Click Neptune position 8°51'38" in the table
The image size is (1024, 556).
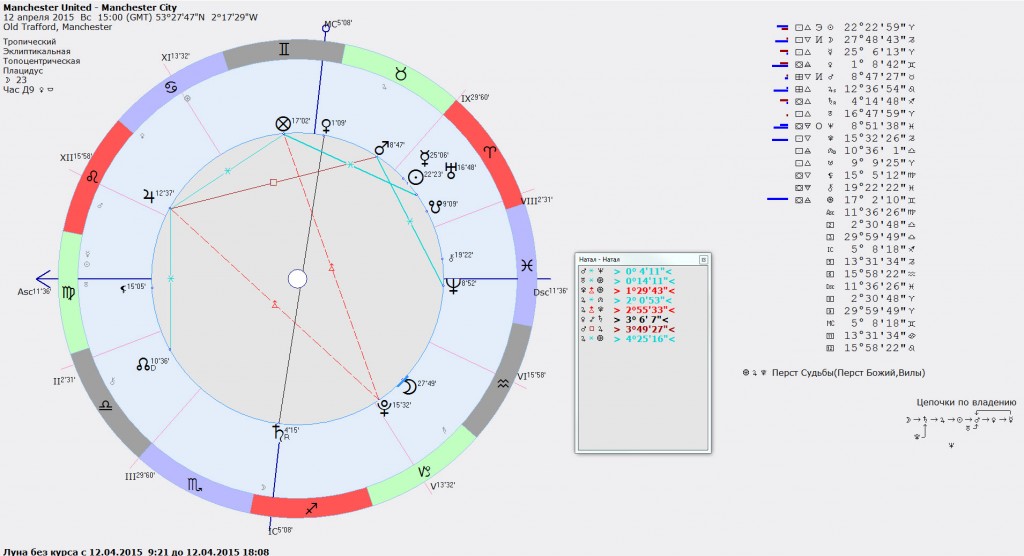pos(875,126)
